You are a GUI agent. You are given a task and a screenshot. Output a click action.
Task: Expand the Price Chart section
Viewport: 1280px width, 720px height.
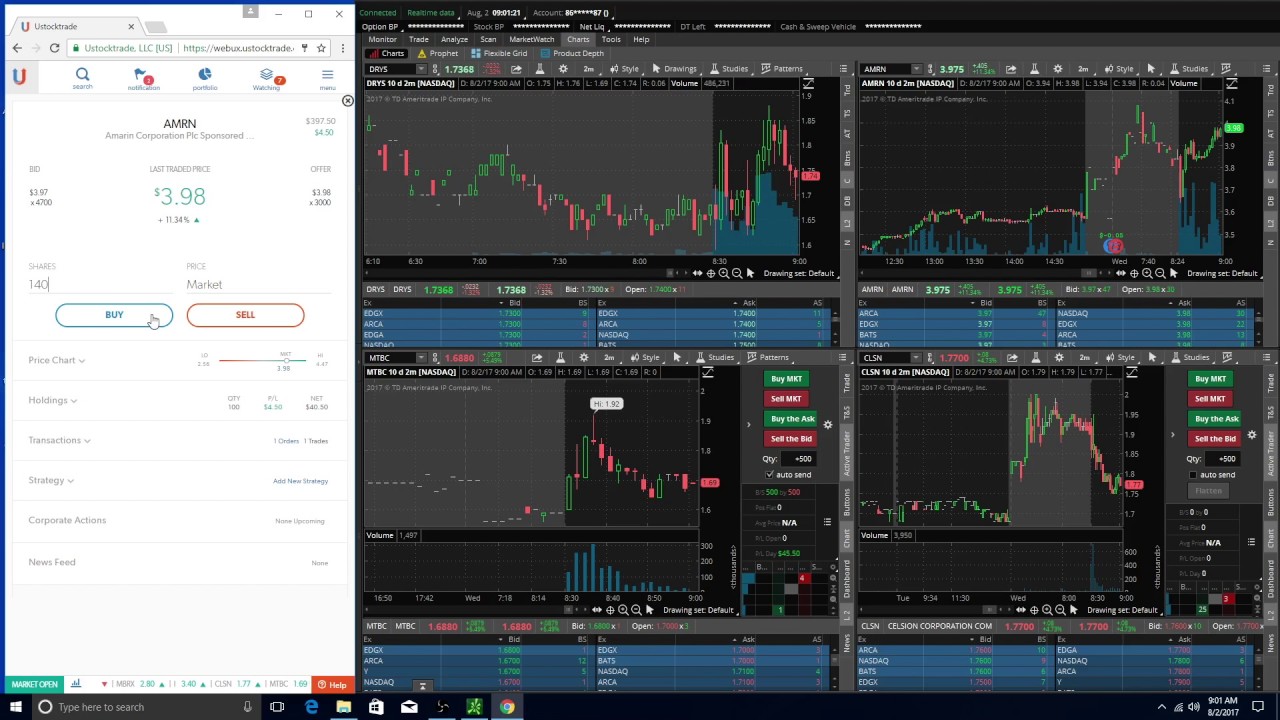tap(57, 360)
